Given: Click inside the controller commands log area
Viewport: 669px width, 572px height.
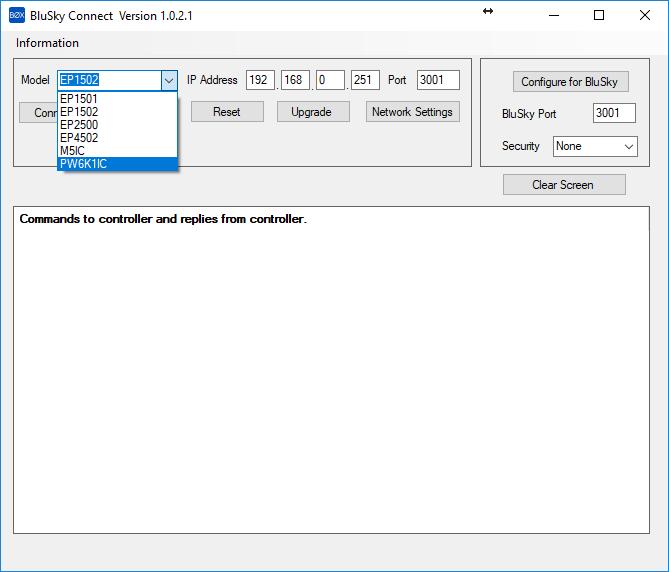Looking at the screenshot, I should [330, 380].
